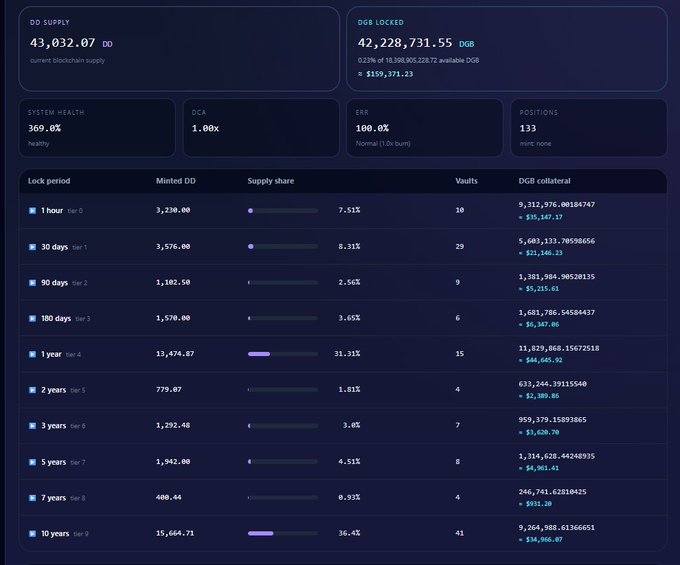Open the ERR 100.0% card

click(425, 127)
